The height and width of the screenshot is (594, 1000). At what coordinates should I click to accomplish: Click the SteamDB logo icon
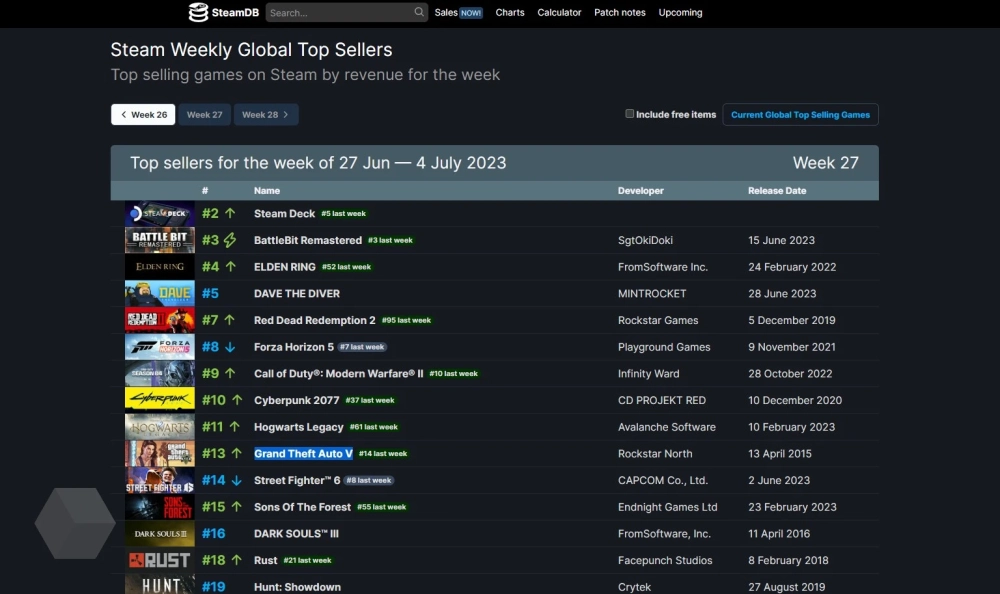199,13
